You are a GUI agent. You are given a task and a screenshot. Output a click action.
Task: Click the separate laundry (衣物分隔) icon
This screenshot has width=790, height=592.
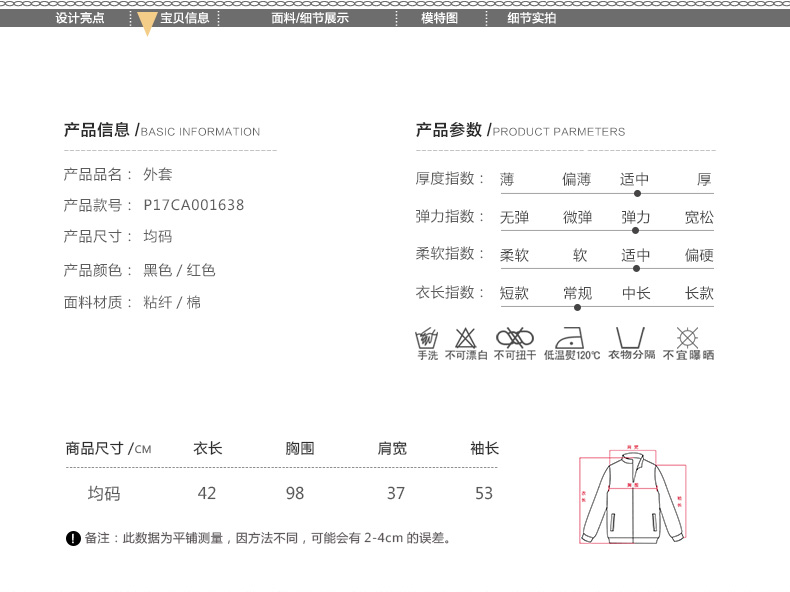(630, 337)
